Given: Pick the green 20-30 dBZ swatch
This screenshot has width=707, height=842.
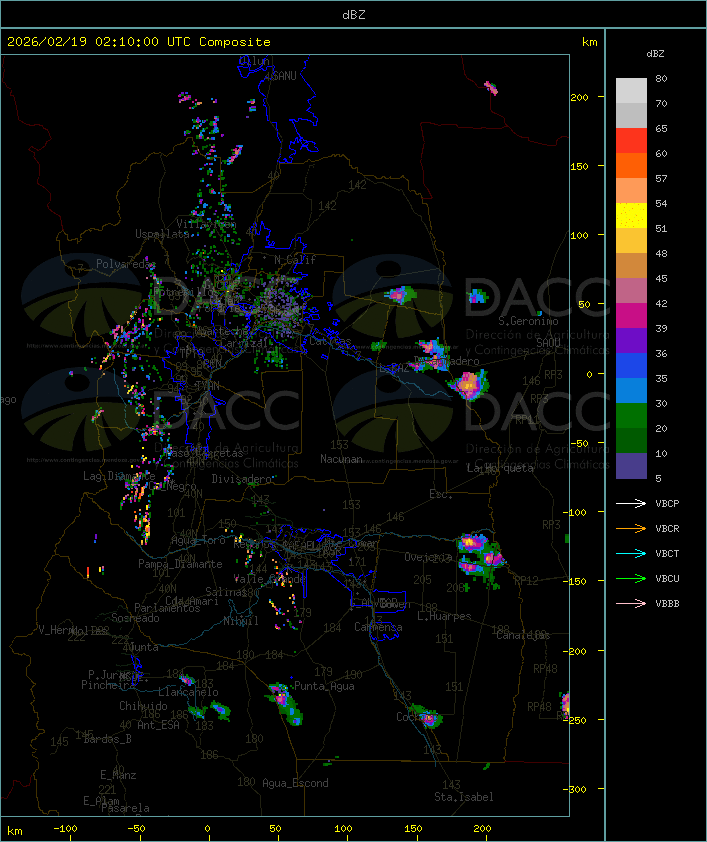Looking at the screenshot, I should pos(631,415).
